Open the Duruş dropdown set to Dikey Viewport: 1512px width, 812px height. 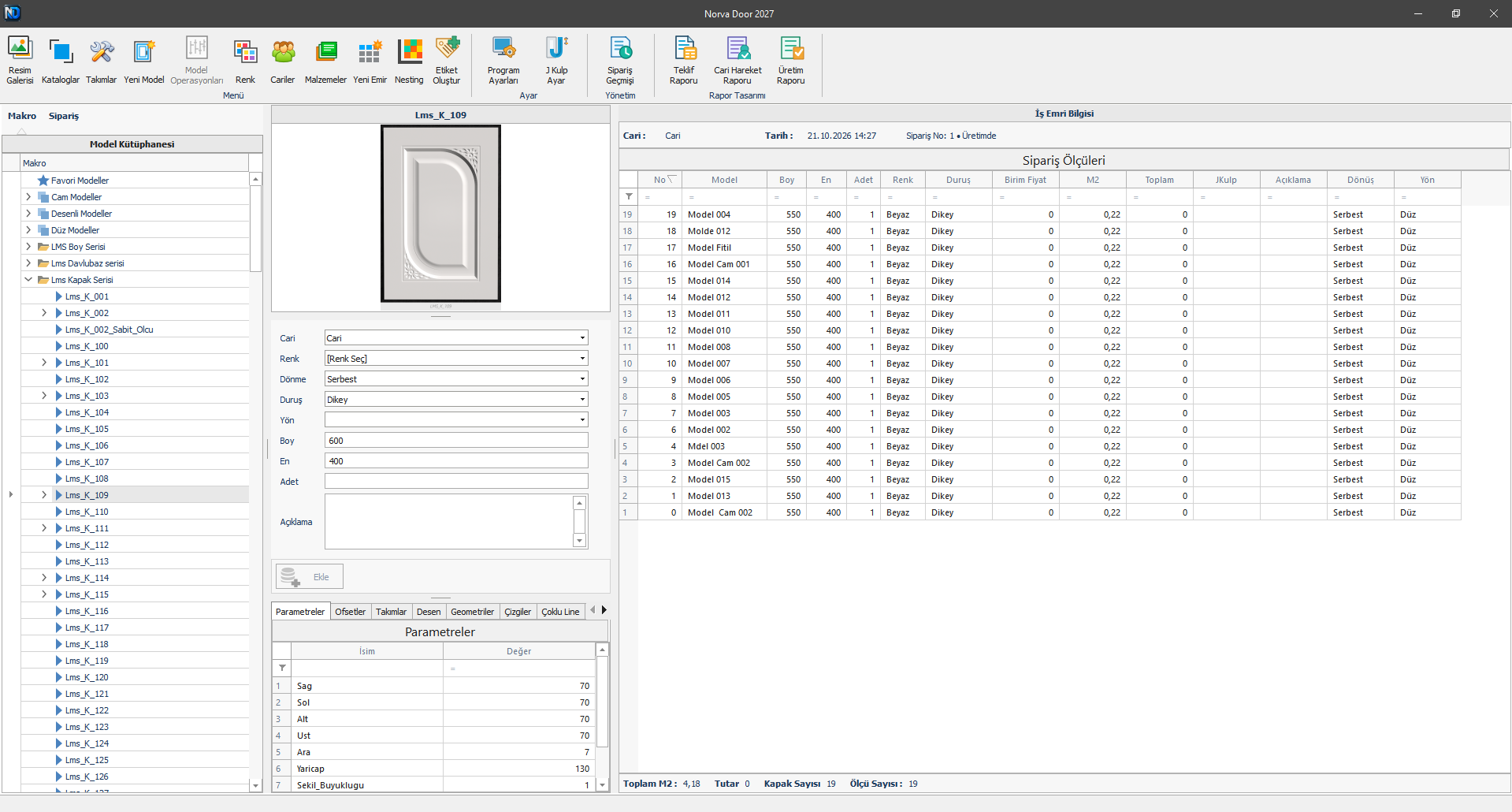click(x=582, y=400)
